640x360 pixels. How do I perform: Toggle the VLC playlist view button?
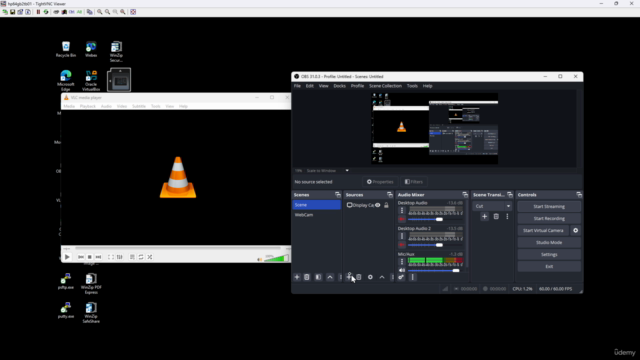132,257
